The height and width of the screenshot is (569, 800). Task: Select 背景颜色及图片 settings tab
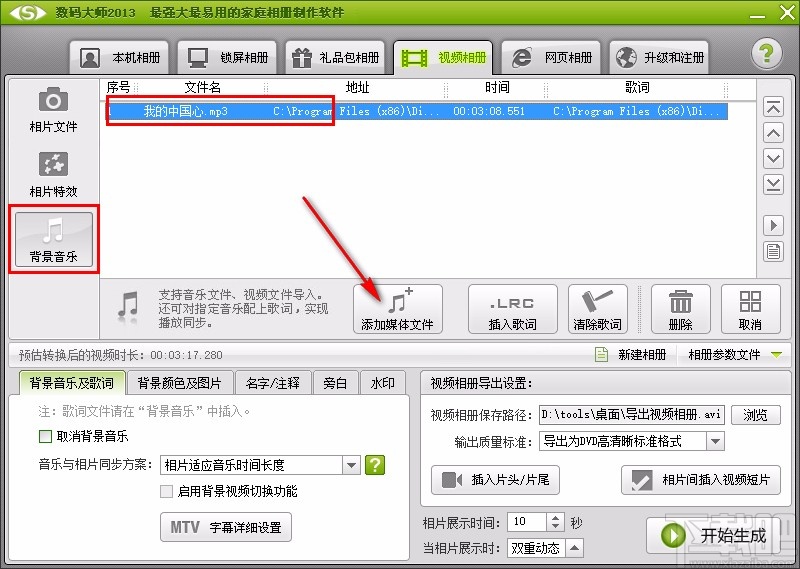[x=180, y=383]
